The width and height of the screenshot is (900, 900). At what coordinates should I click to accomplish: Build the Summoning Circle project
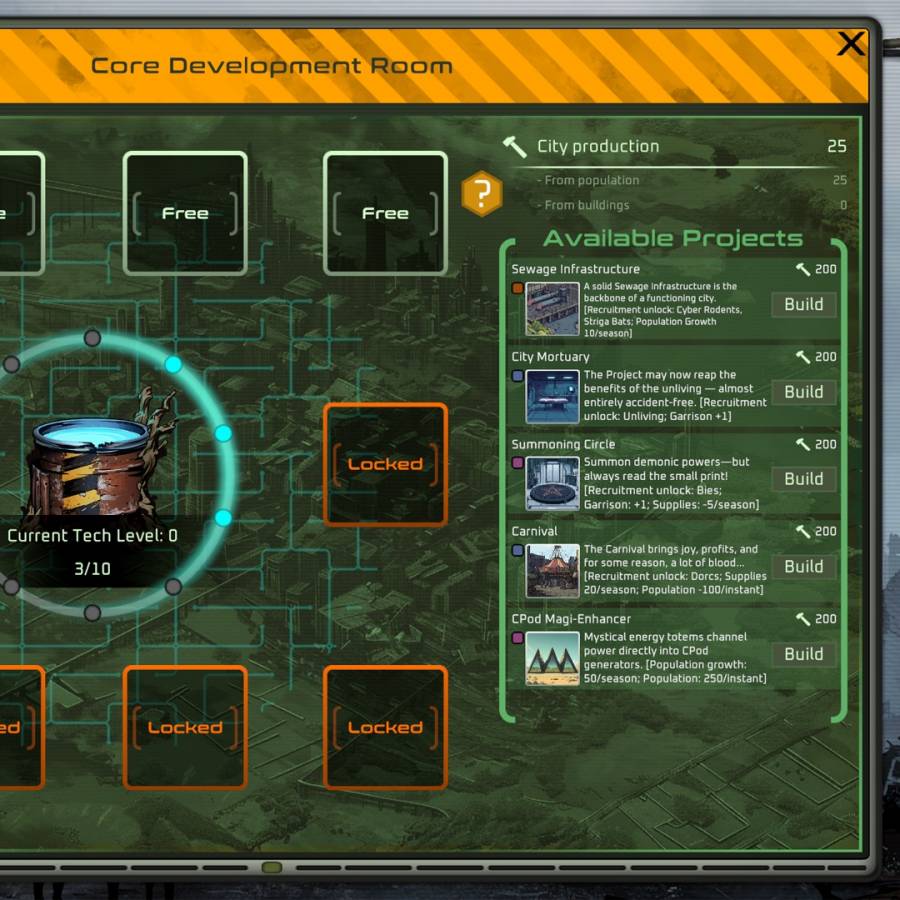pyautogui.click(x=804, y=479)
